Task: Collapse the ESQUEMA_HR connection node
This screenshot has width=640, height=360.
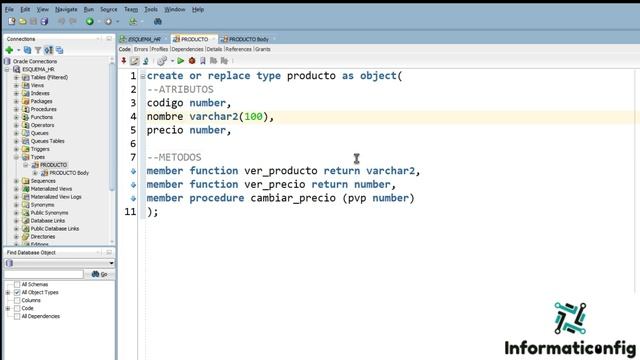Action: click(x=7, y=69)
